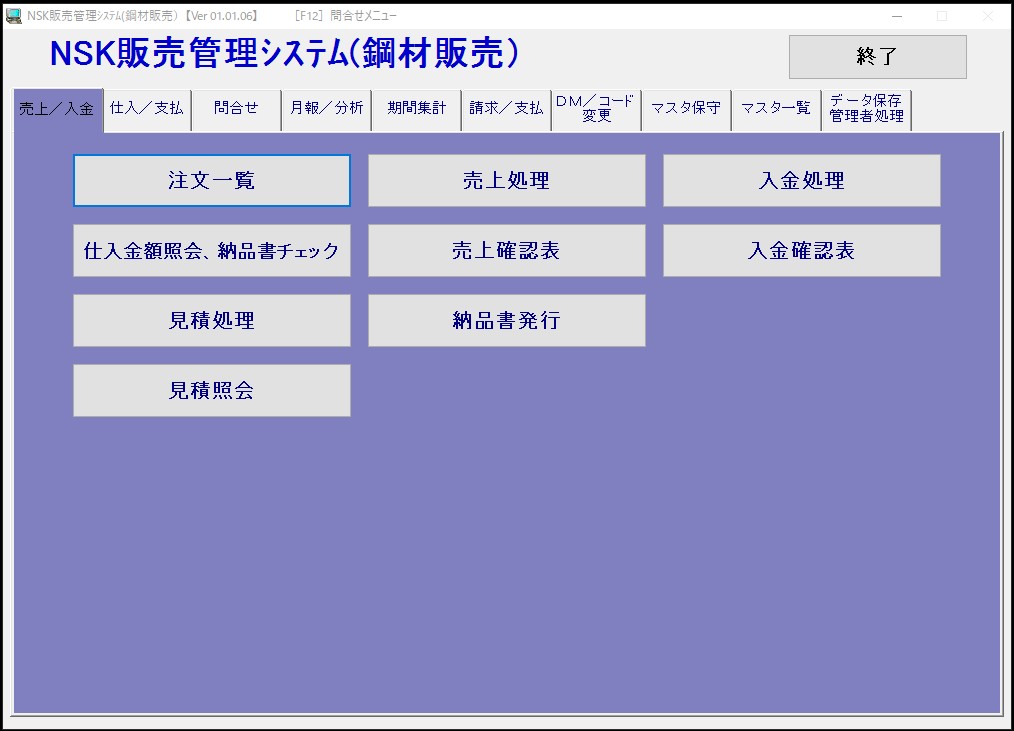
Task: Switch to the マスタ保守 tab
Action: (686, 109)
